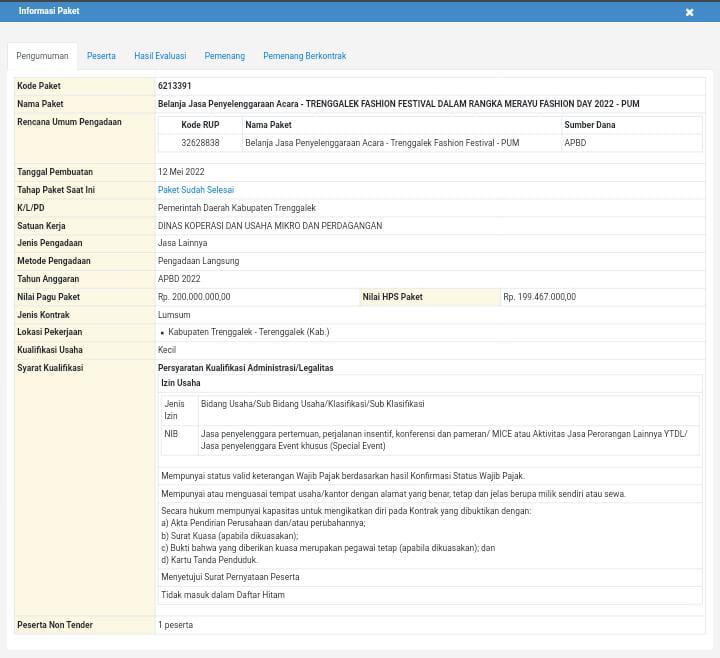Click the Bidang Usaha/Sub Bidang Usaha header

pyautogui.click(x=312, y=404)
